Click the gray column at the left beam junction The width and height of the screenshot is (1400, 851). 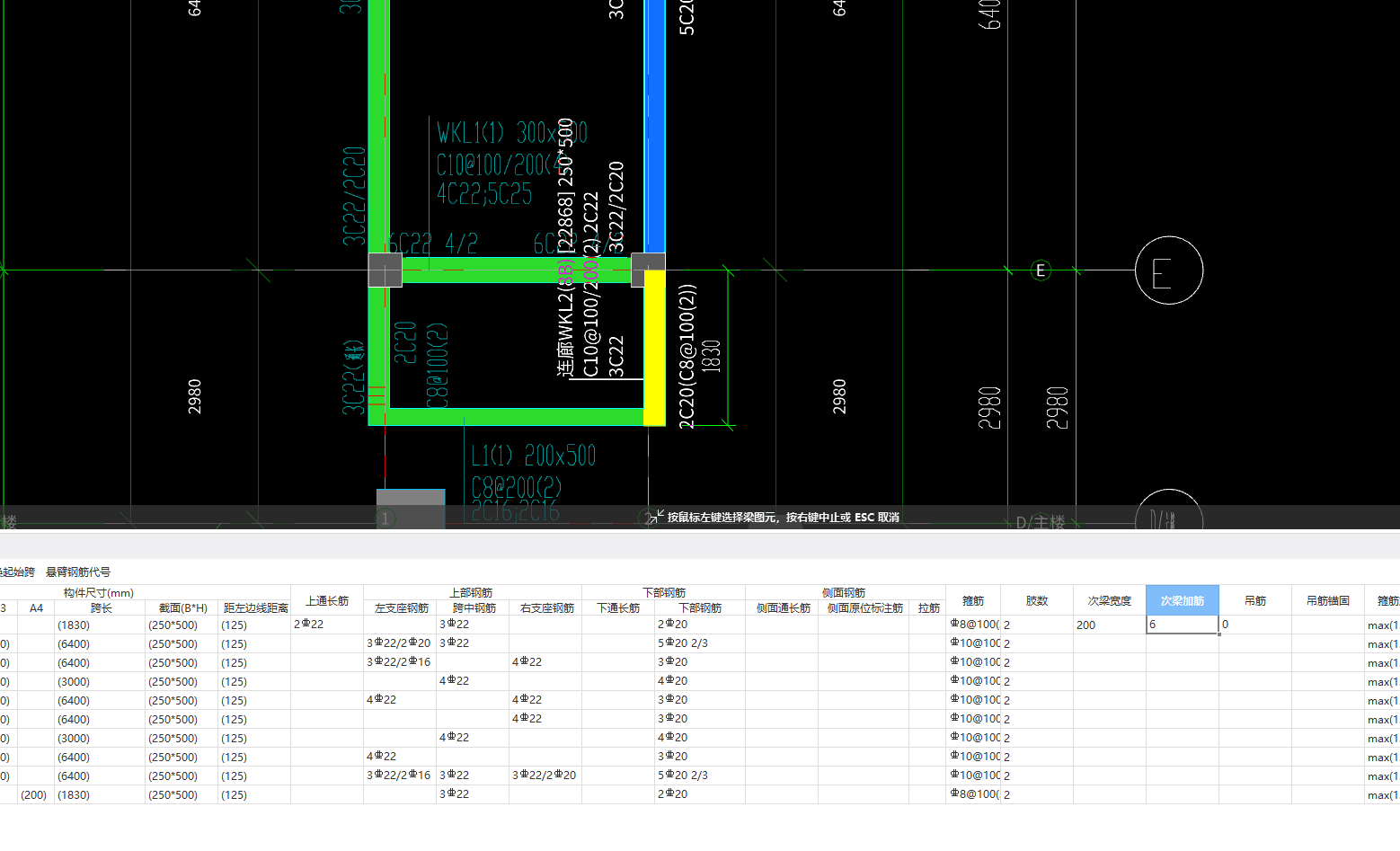(385, 270)
